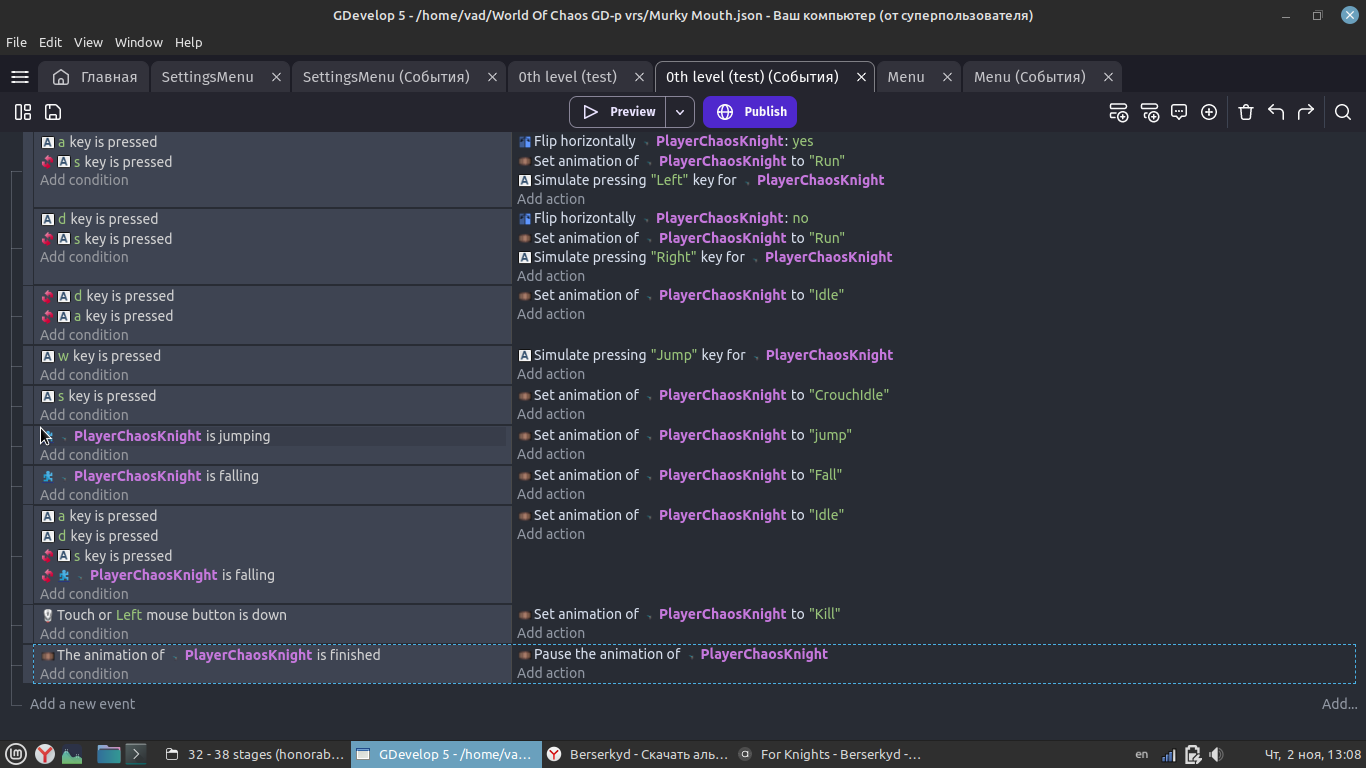The width and height of the screenshot is (1366, 768).
Task: Open object dropdown in Simulate pressing "Left" action
Action: [747, 181]
